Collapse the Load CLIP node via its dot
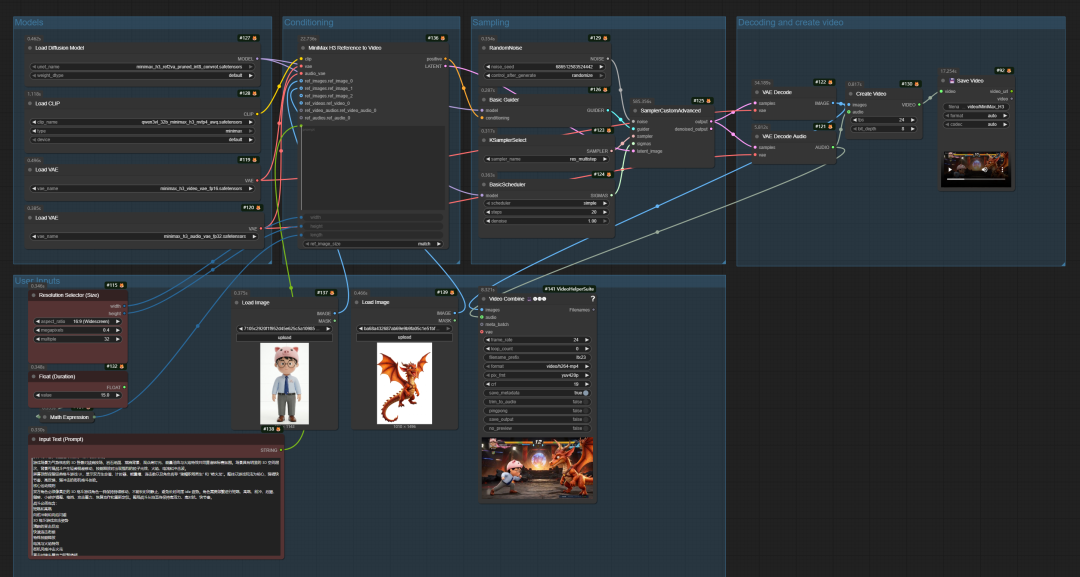Viewport: 1080px width, 577px height. 30,103
